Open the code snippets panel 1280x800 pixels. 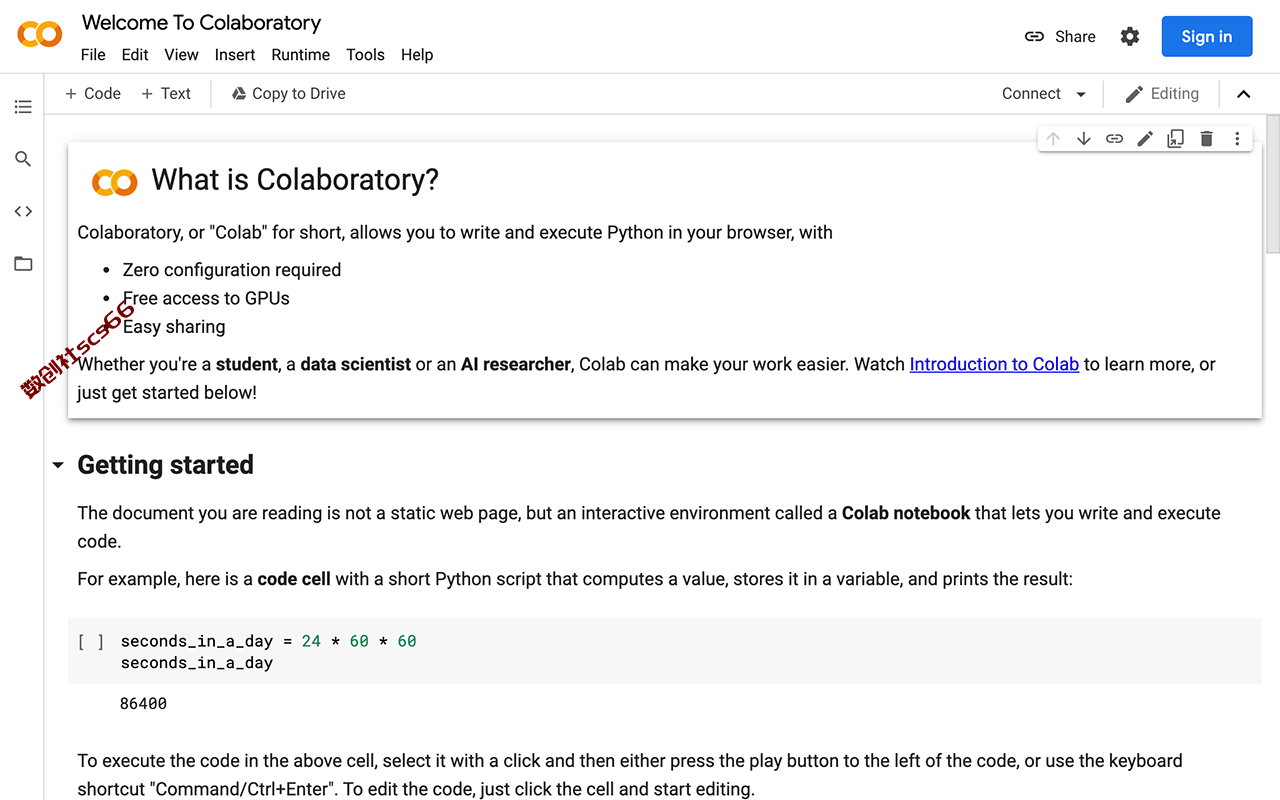[23, 211]
